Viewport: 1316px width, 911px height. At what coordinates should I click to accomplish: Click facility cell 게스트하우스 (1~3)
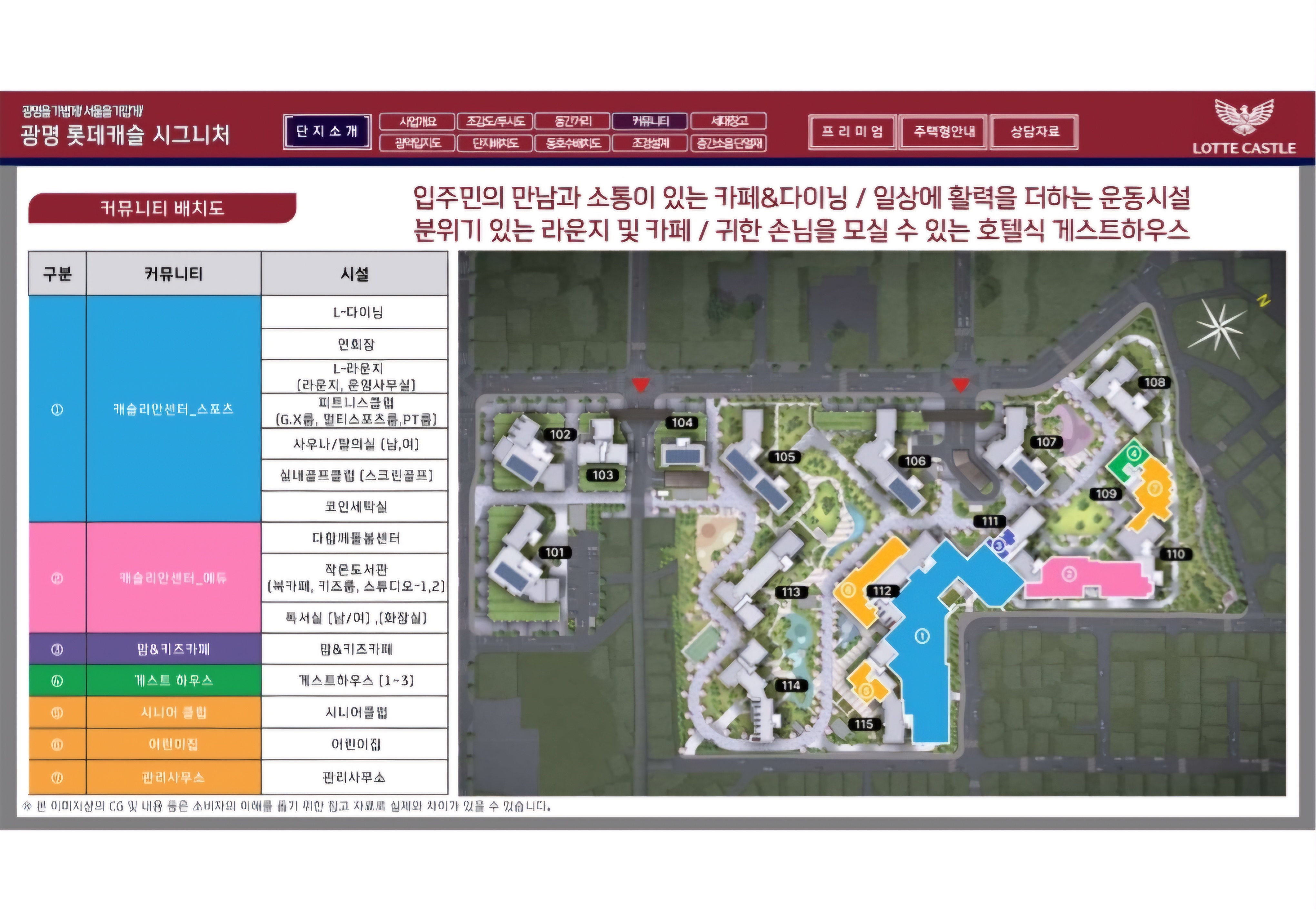354,680
